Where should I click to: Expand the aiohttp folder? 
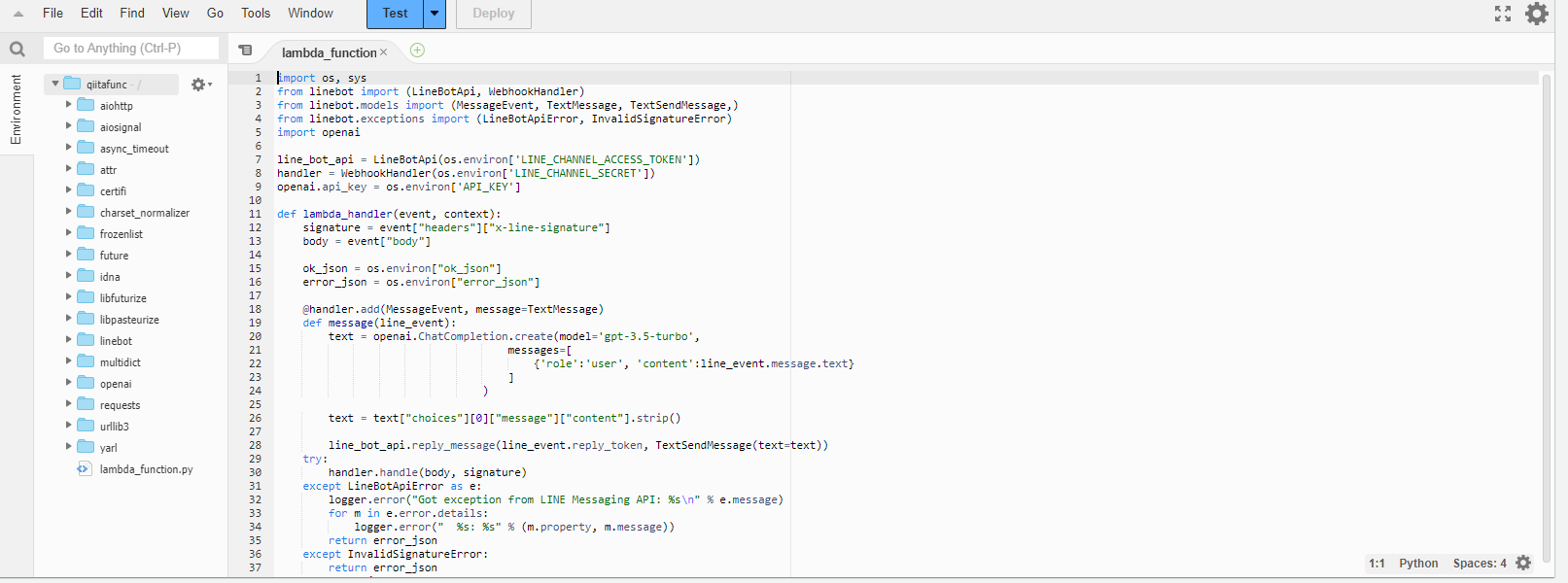[68, 105]
